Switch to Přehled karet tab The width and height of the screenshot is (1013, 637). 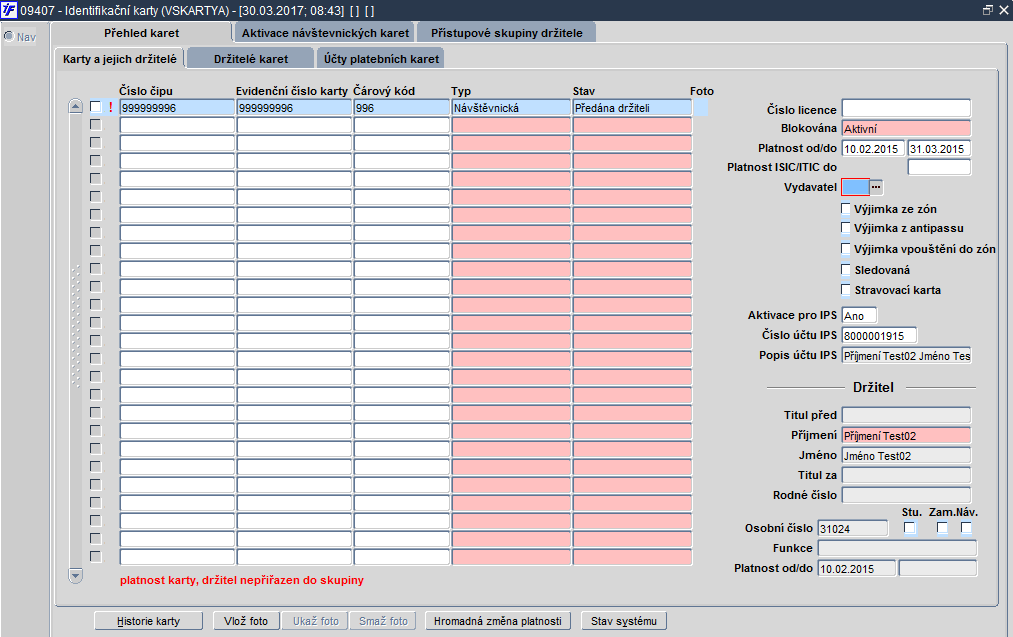pos(141,33)
